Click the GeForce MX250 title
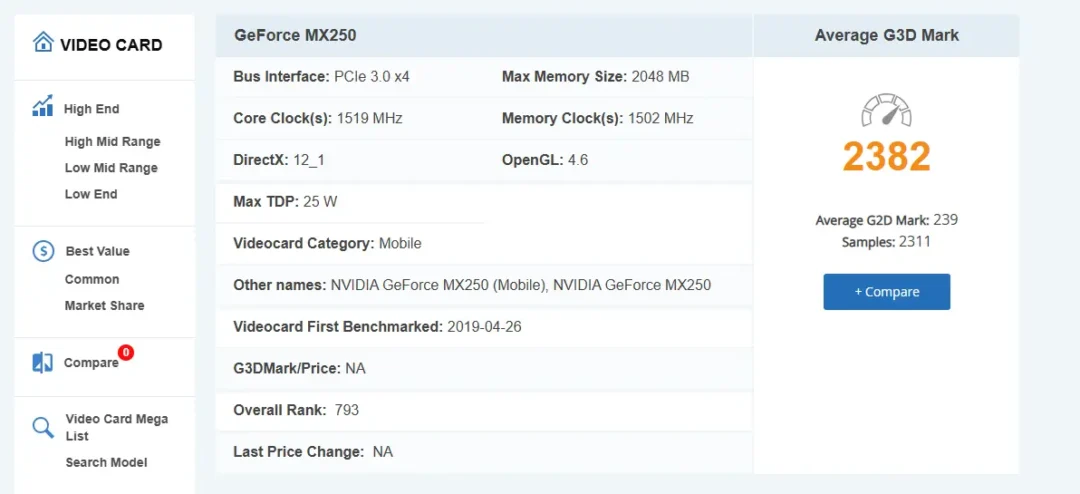1080x494 pixels. (x=295, y=35)
